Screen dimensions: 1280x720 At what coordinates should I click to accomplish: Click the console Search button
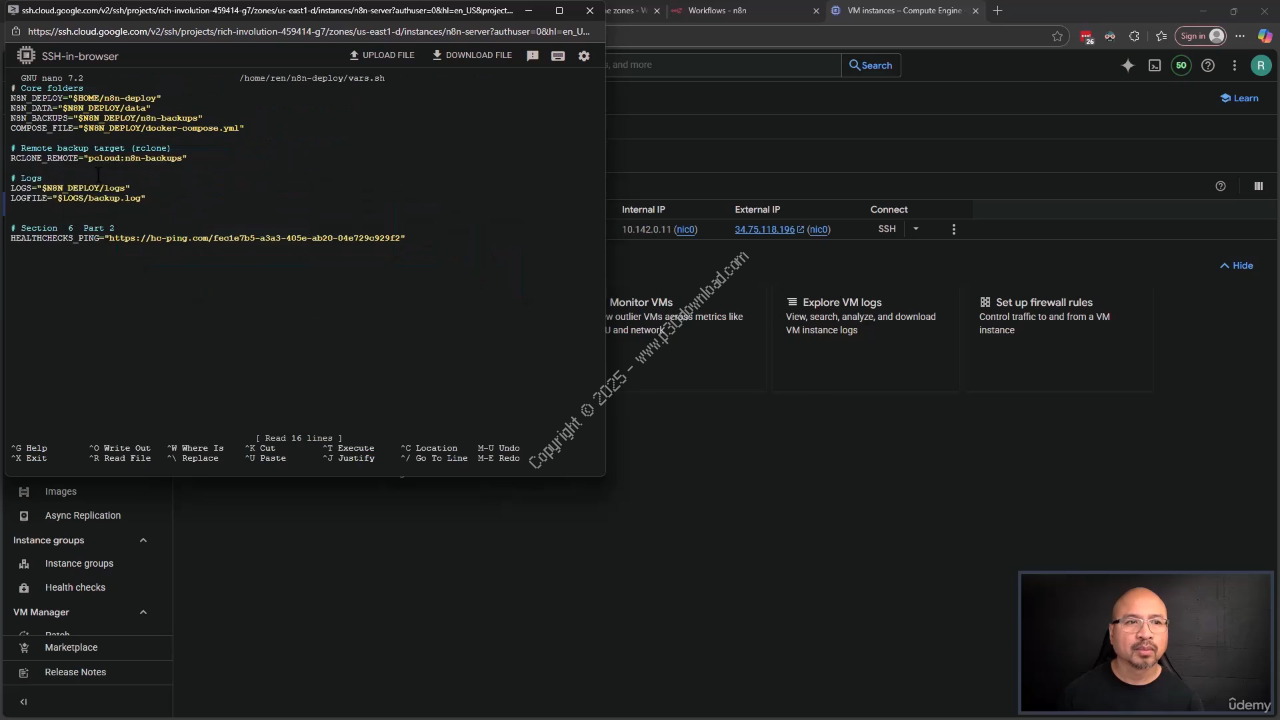pos(870,65)
